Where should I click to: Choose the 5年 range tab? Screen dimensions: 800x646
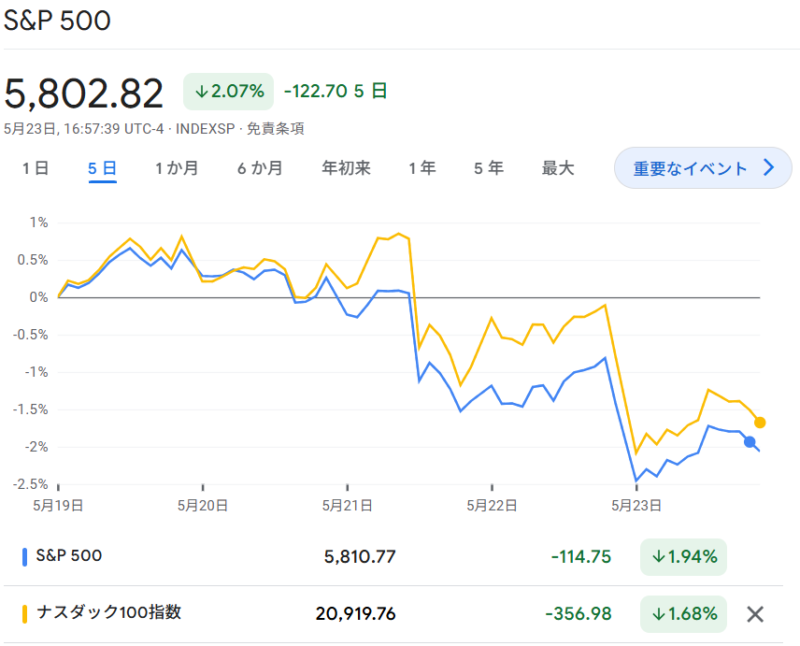(x=488, y=168)
